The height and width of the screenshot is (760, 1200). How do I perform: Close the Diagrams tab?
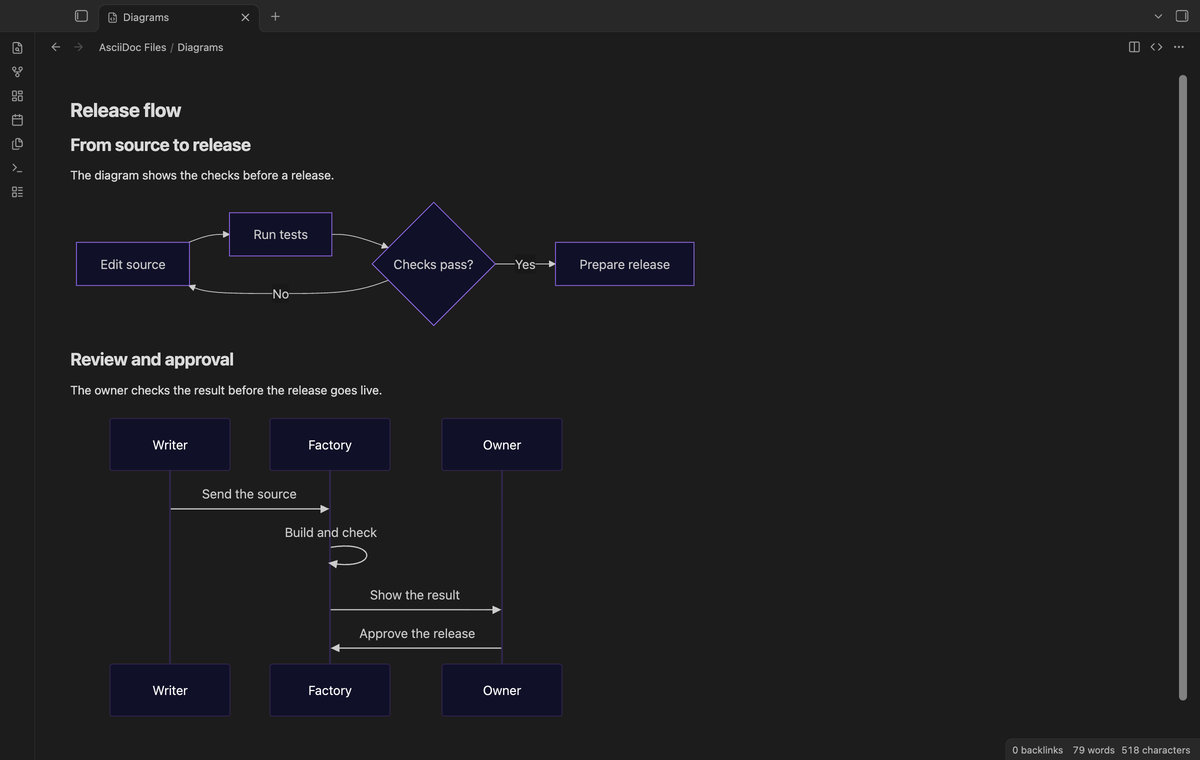(245, 17)
